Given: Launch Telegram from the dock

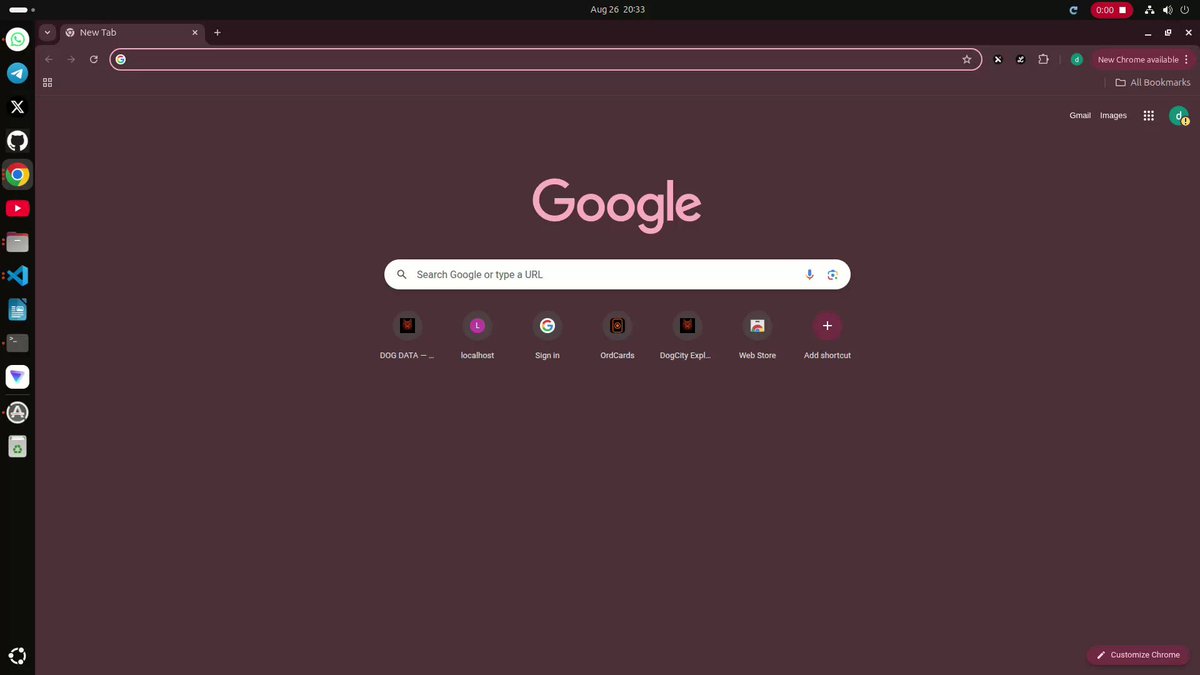Looking at the screenshot, I should (x=17, y=73).
